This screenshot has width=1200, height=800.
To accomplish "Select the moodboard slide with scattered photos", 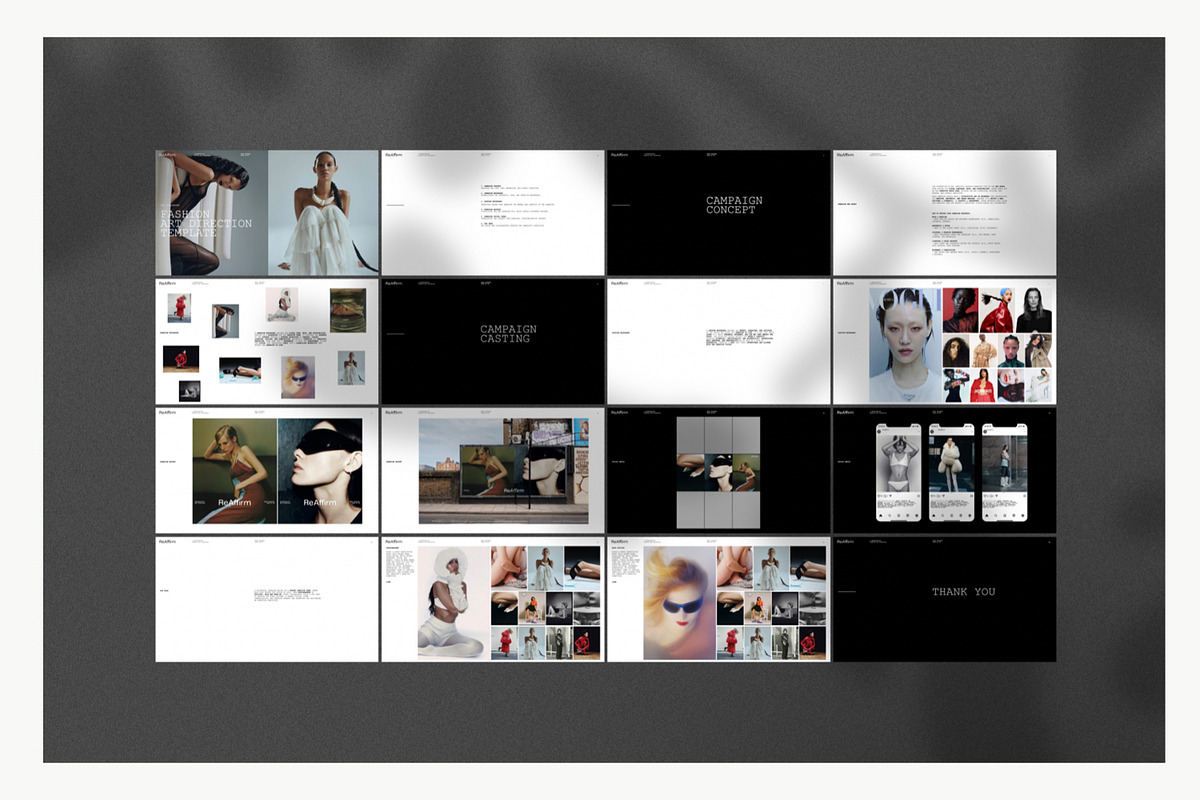I will (x=267, y=341).
